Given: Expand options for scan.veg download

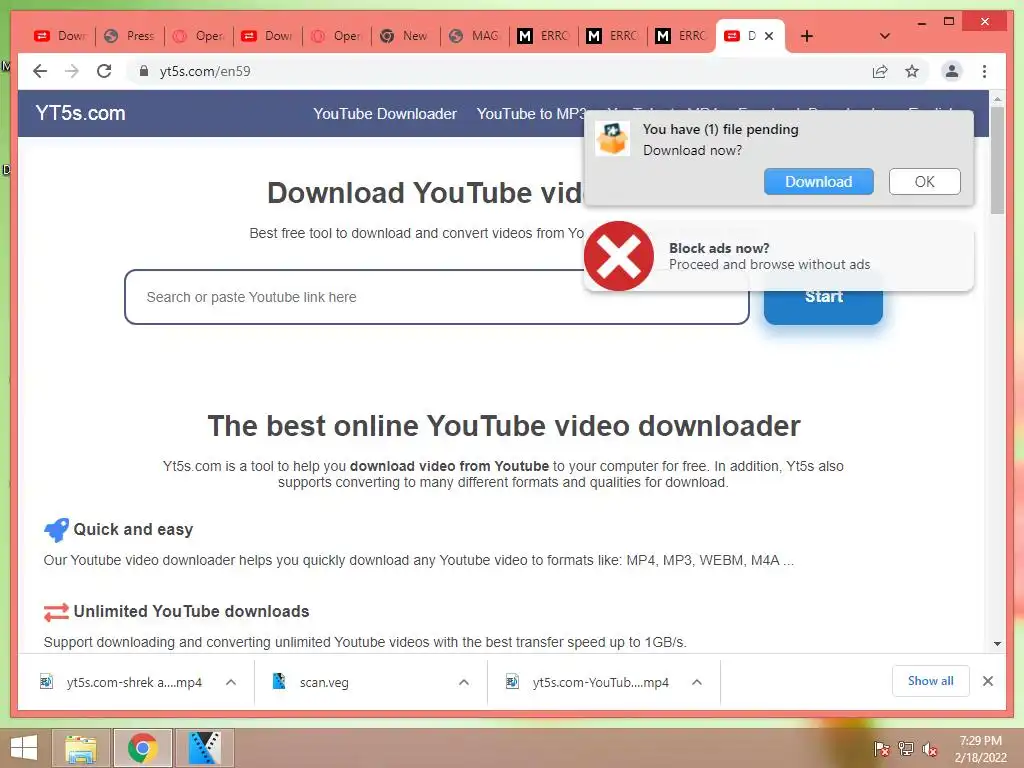Looking at the screenshot, I should [x=464, y=682].
